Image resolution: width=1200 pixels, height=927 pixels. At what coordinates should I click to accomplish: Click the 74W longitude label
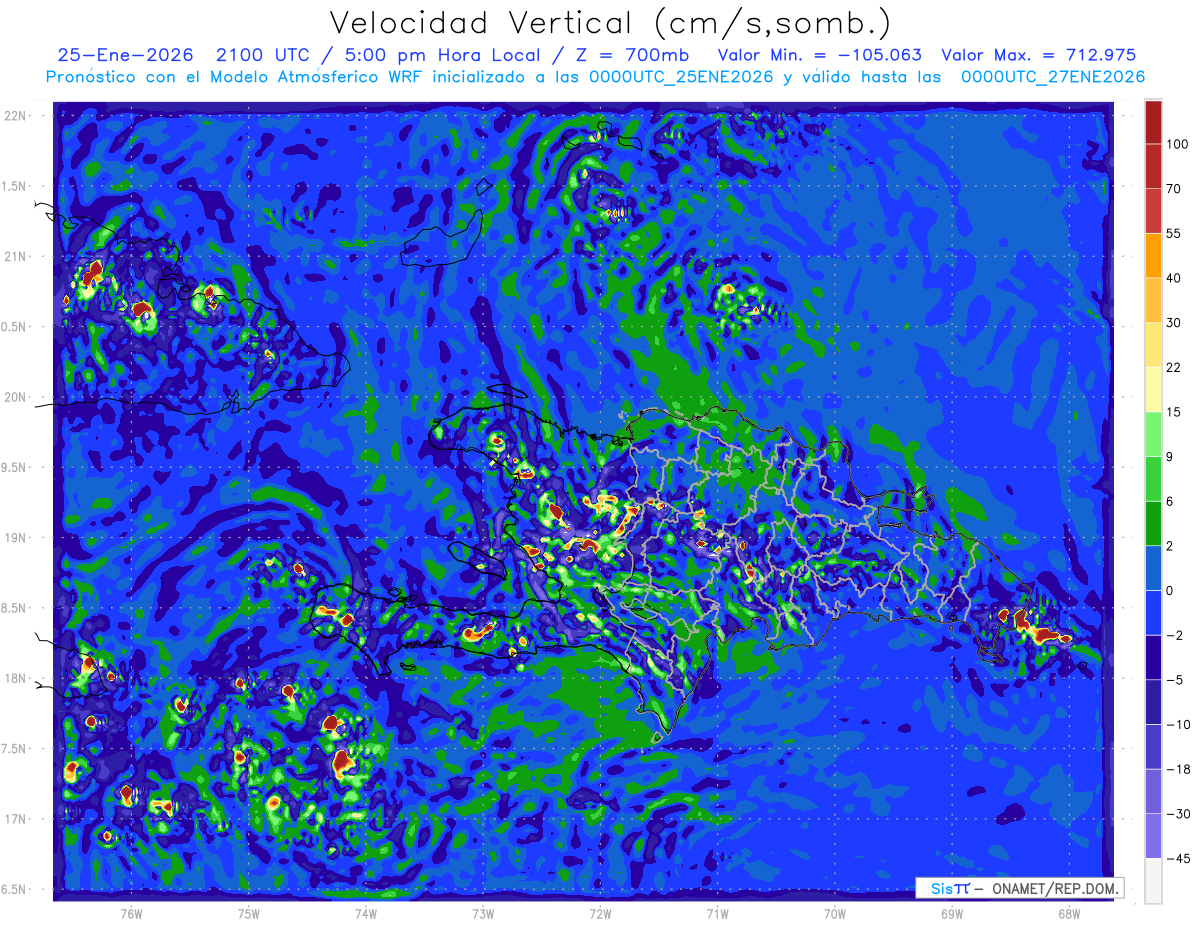[366, 914]
